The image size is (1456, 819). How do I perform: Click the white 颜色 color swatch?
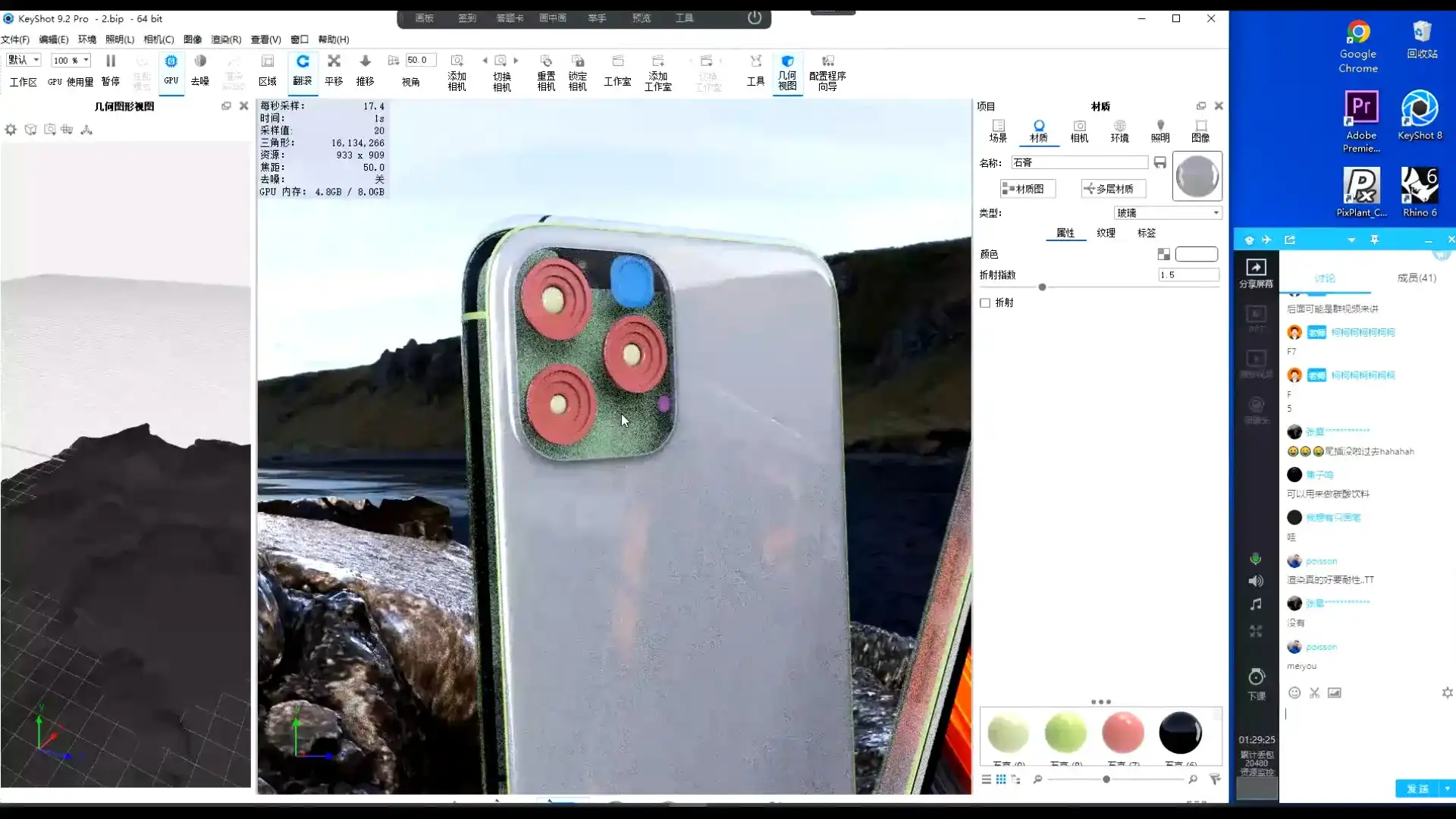pyautogui.click(x=1196, y=254)
